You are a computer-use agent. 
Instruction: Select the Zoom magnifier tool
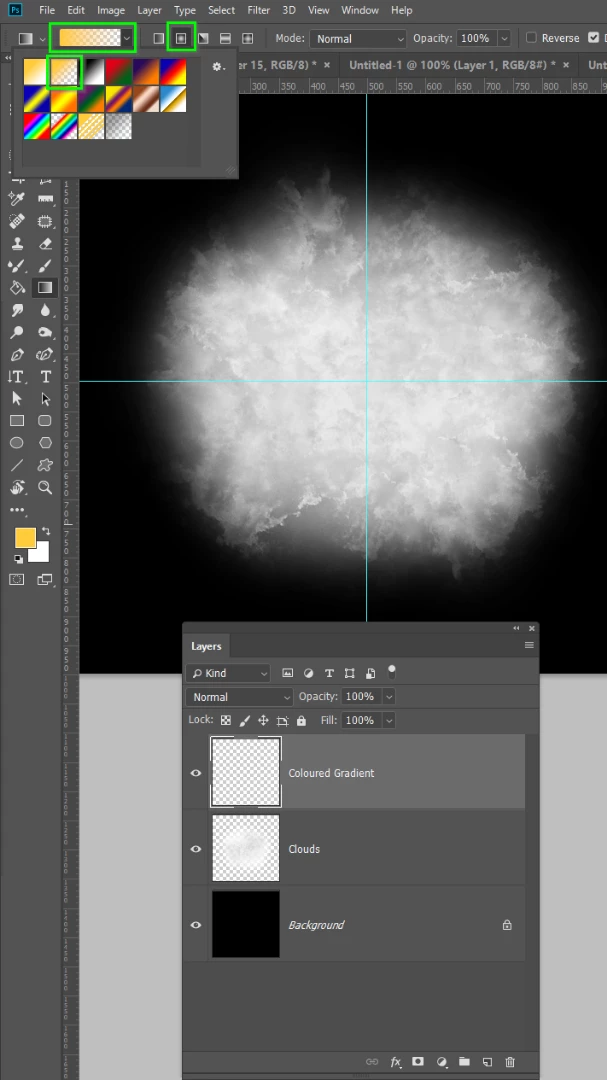(45, 488)
